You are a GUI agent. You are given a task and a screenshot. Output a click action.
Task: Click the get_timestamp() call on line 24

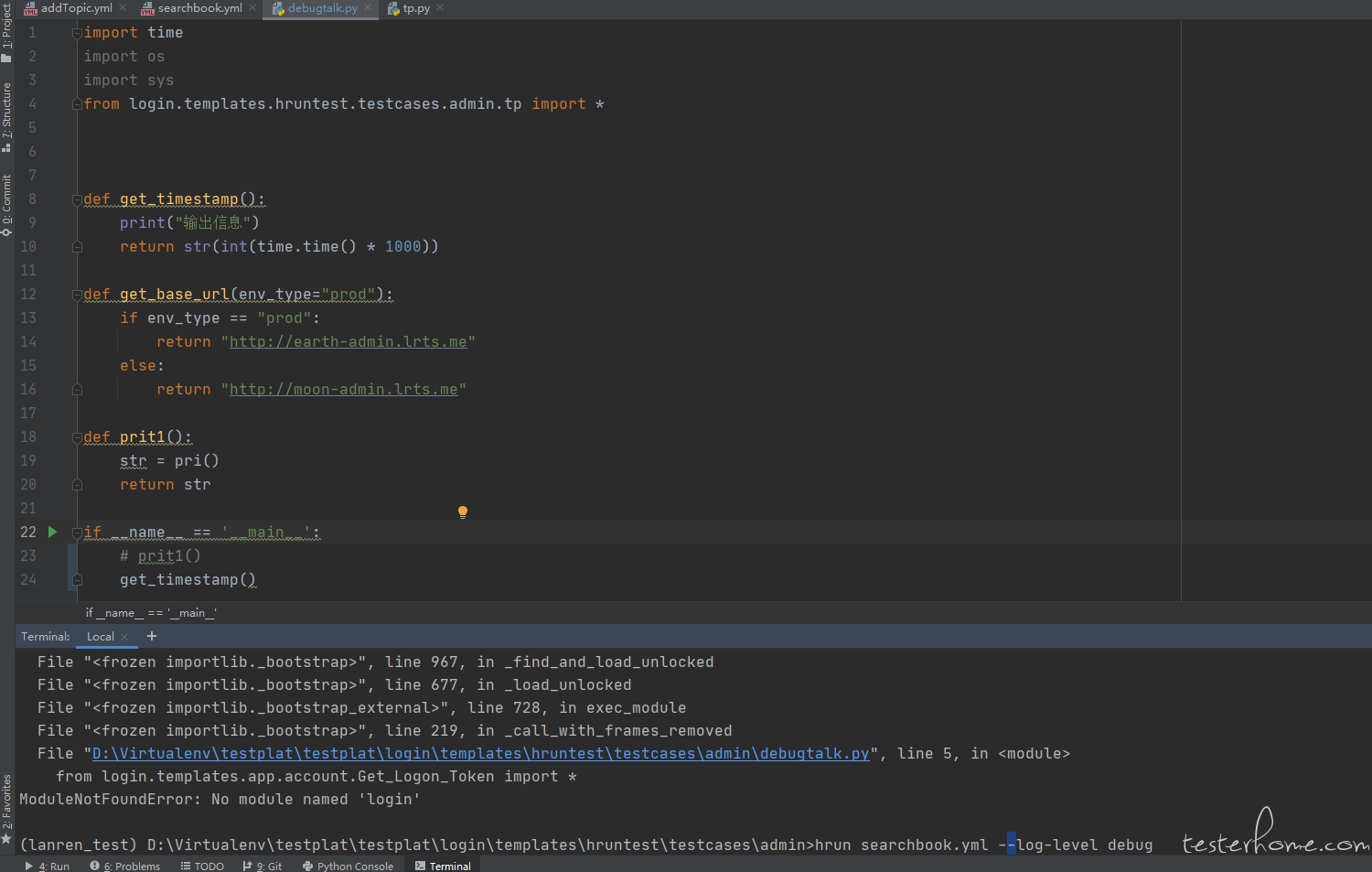[188, 580]
